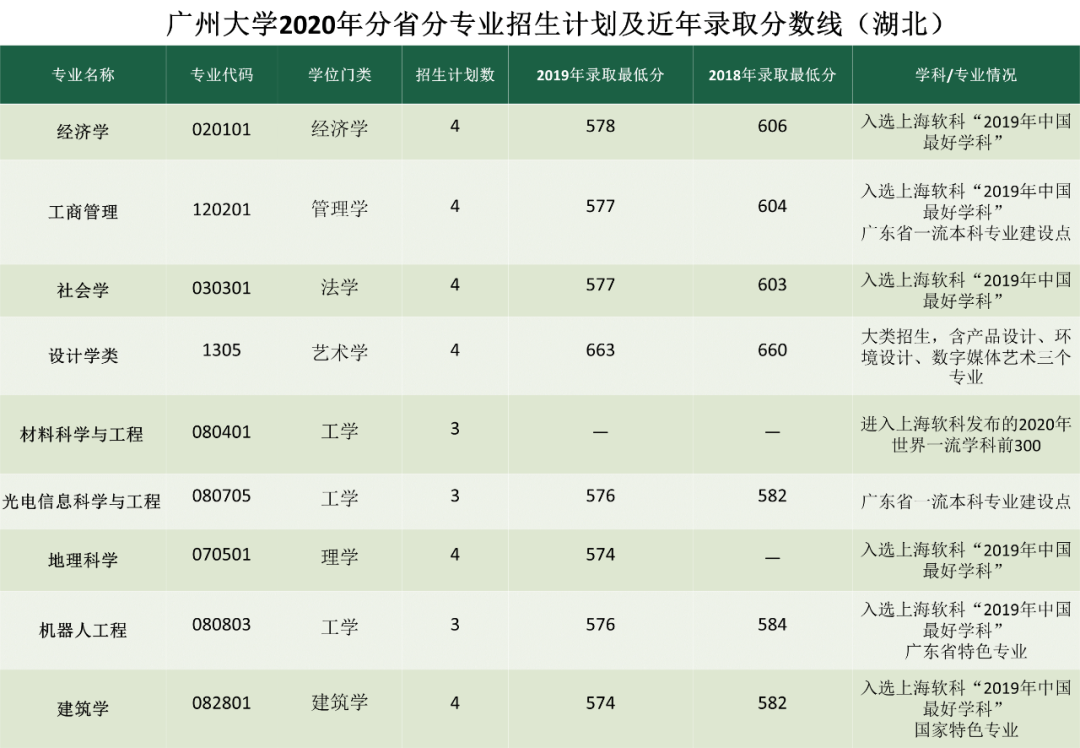The height and width of the screenshot is (748, 1080).
Task: Click the enrollment count in the 材料科学与工程 row
Action: [455, 428]
